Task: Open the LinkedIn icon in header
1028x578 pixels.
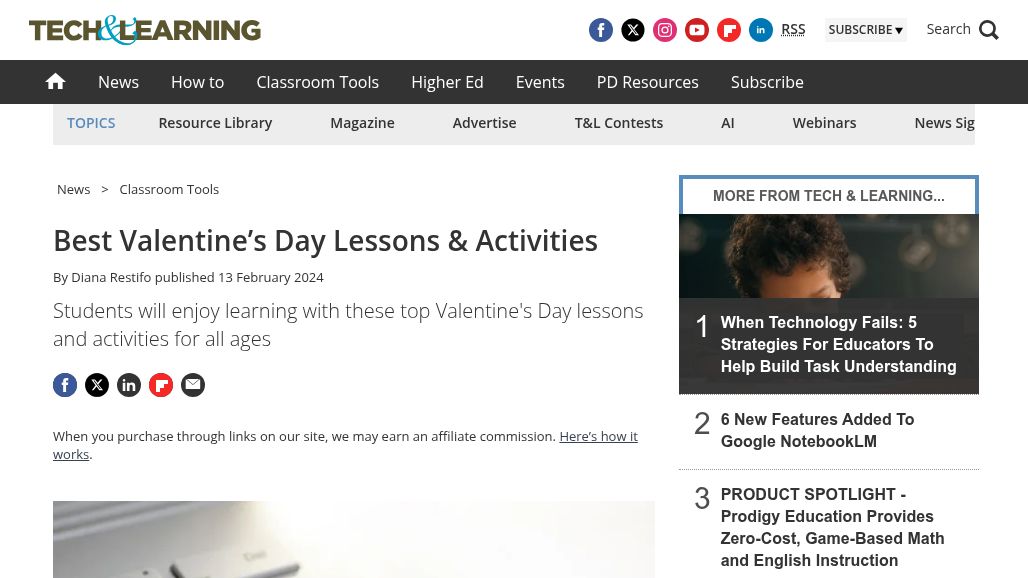Action: 761,30
